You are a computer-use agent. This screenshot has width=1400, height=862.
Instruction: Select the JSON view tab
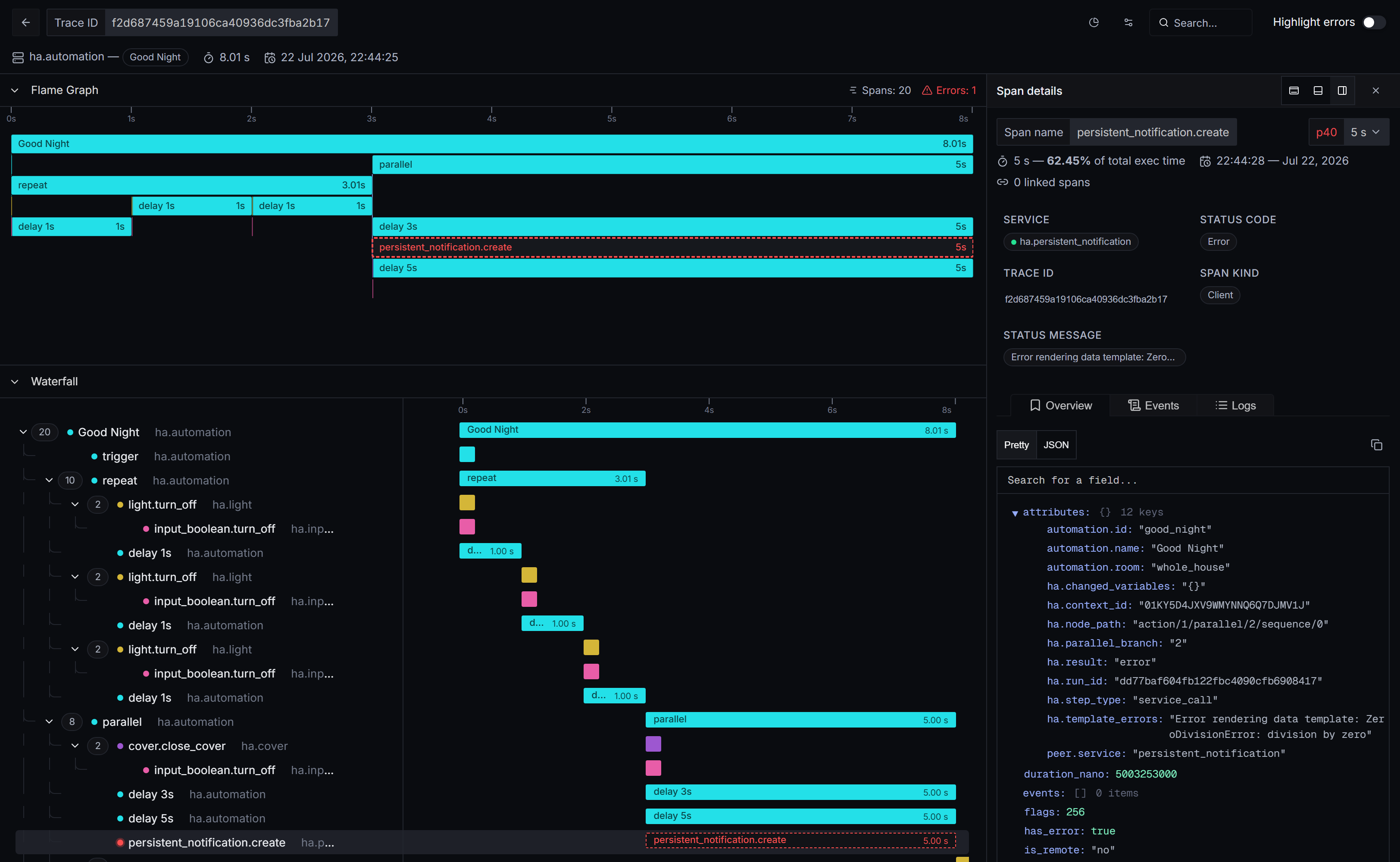[x=1056, y=445]
